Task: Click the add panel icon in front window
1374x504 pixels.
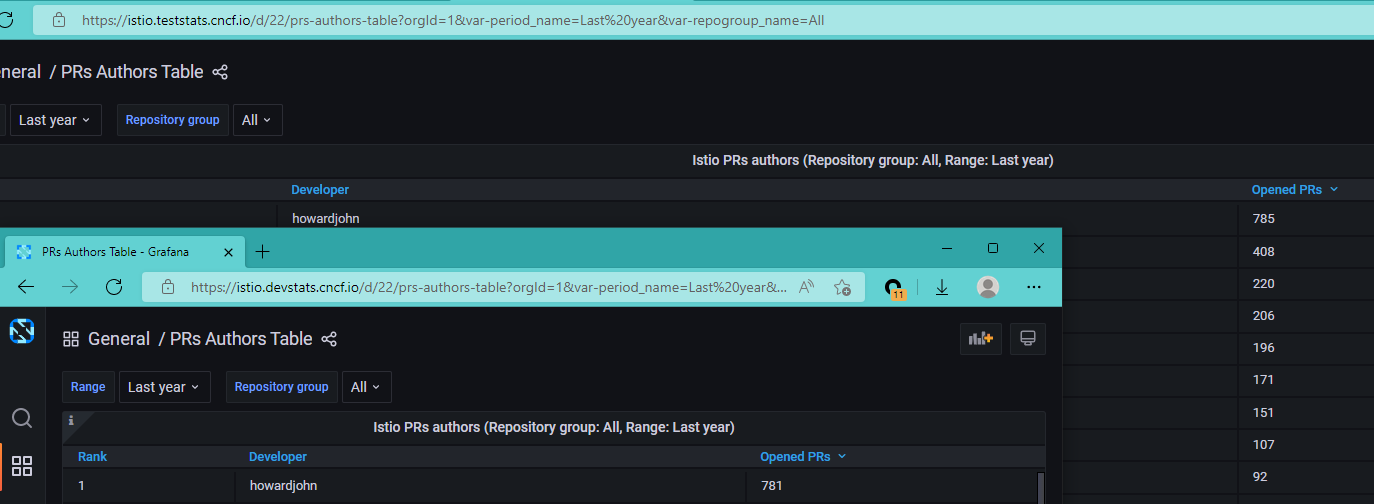Action: pyautogui.click(x=980, y=338)
